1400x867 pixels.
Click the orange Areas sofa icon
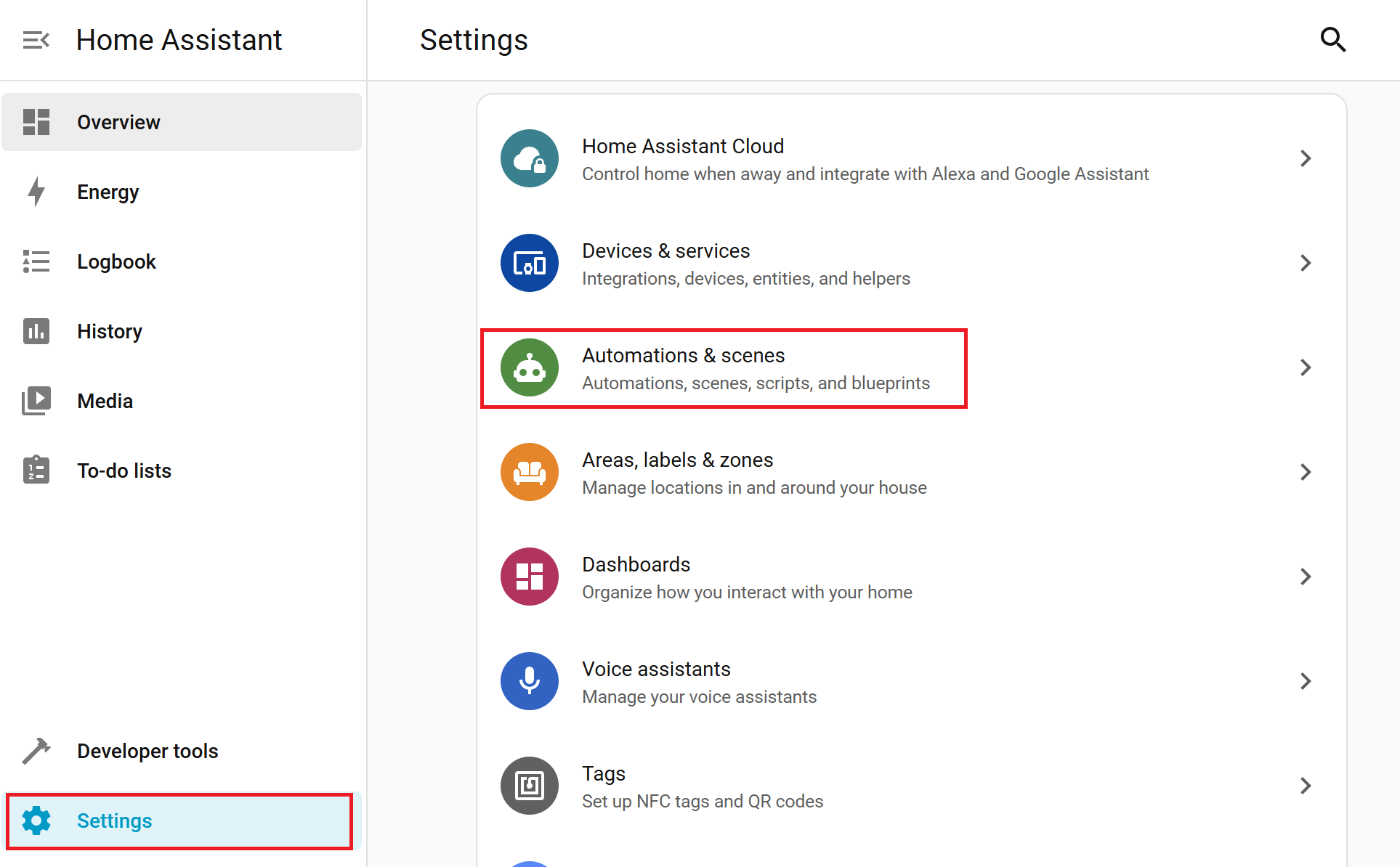[x=530, y=472]
